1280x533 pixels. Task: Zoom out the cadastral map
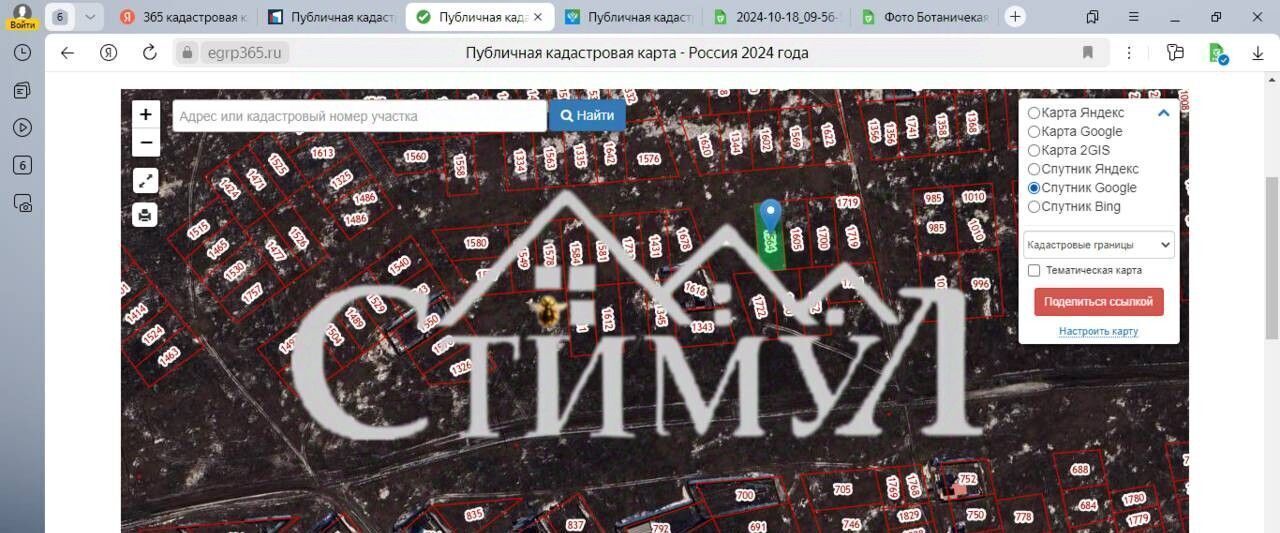[x=145, y=142]
